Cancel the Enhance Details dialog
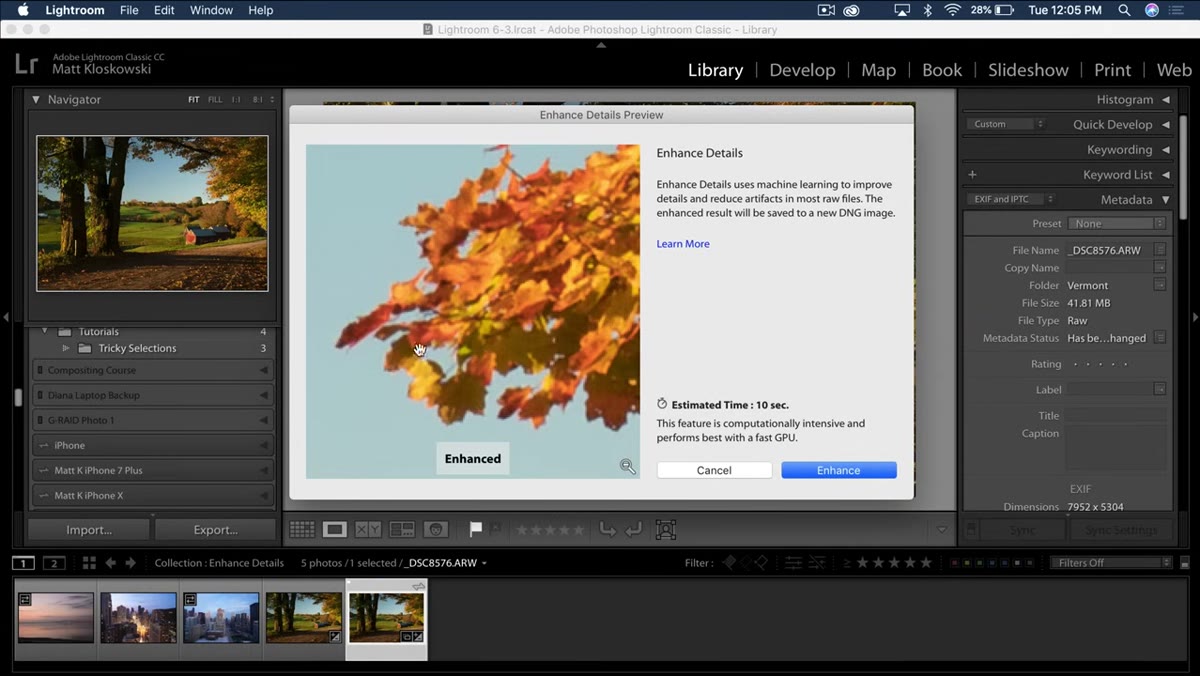 point(714,470)
